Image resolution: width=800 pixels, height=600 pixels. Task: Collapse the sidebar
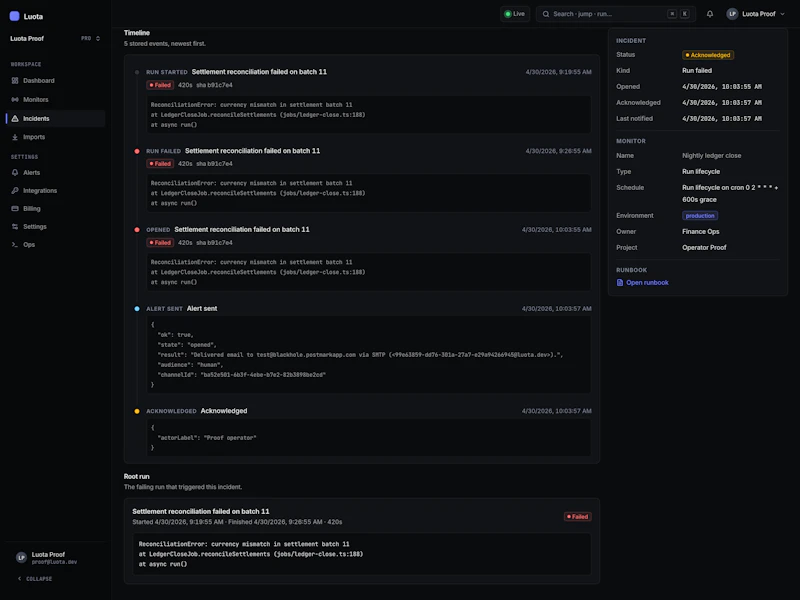(35, 579)
